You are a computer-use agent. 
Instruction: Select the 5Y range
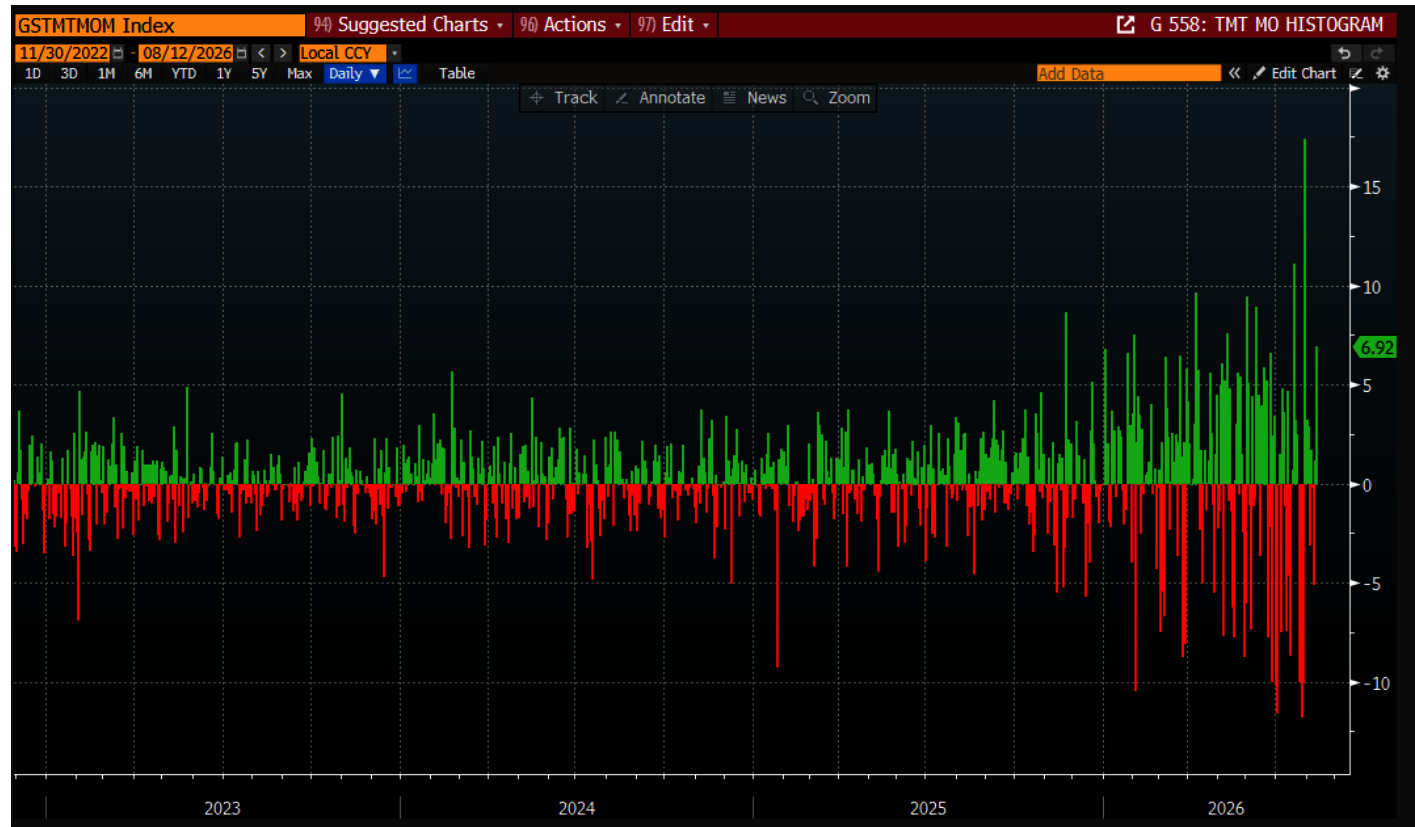point(259,73)
